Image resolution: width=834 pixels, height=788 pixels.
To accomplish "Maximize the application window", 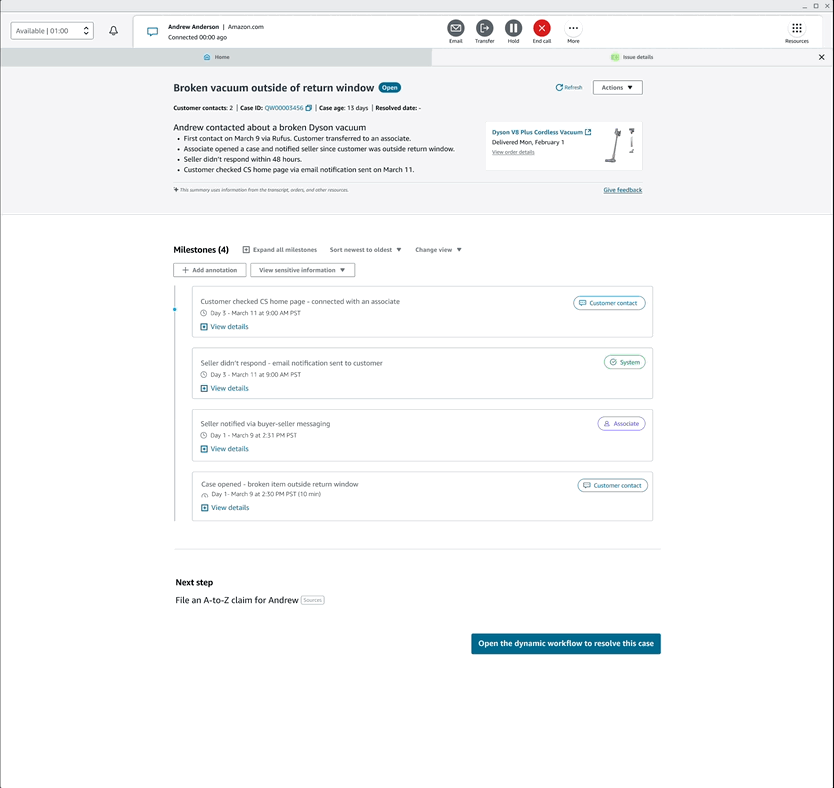I will point(816,6).
